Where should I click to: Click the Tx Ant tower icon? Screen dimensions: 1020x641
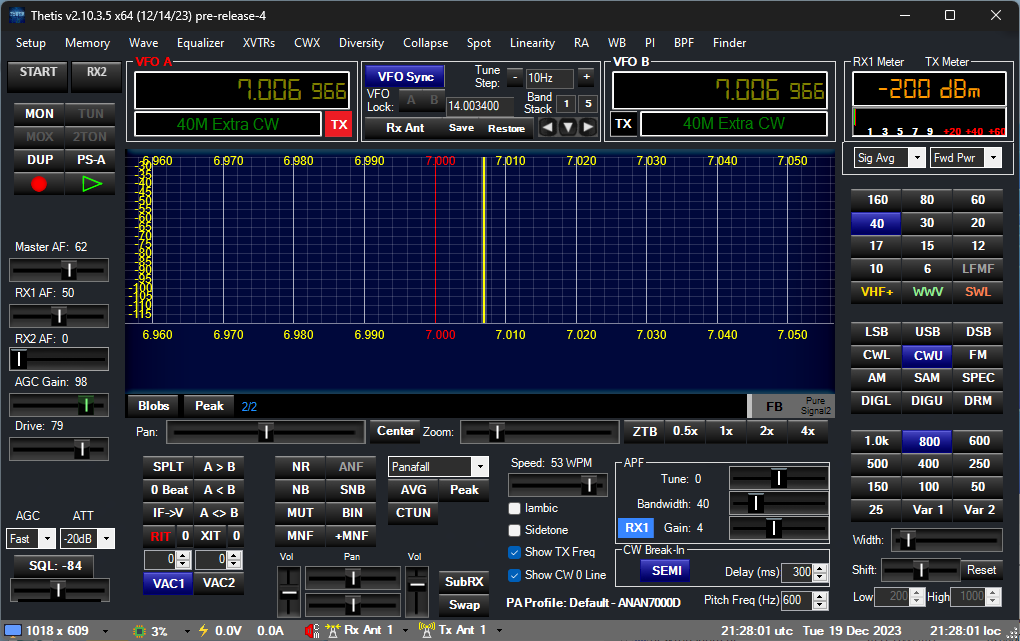[x=426, y=630]
